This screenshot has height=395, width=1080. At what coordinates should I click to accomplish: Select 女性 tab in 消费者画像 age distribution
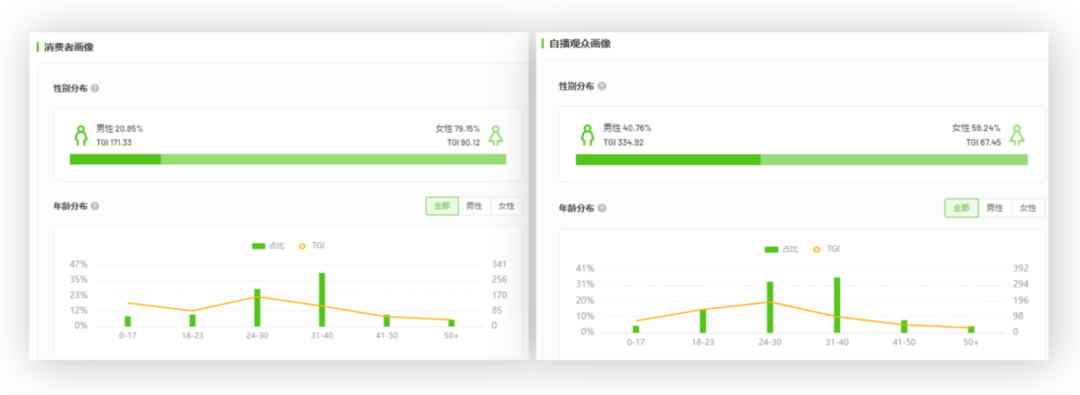coord(506,206)
